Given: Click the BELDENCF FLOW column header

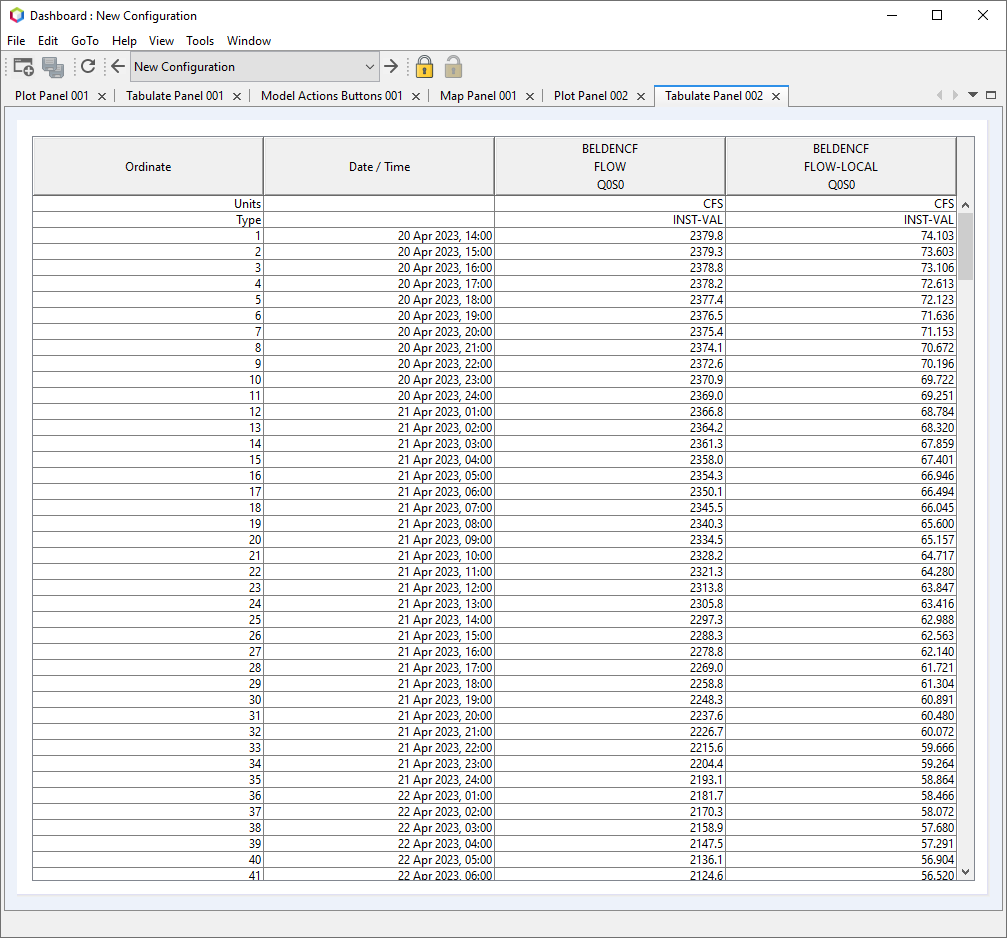Looking at the screenshot, I should (x=610, y=165).
